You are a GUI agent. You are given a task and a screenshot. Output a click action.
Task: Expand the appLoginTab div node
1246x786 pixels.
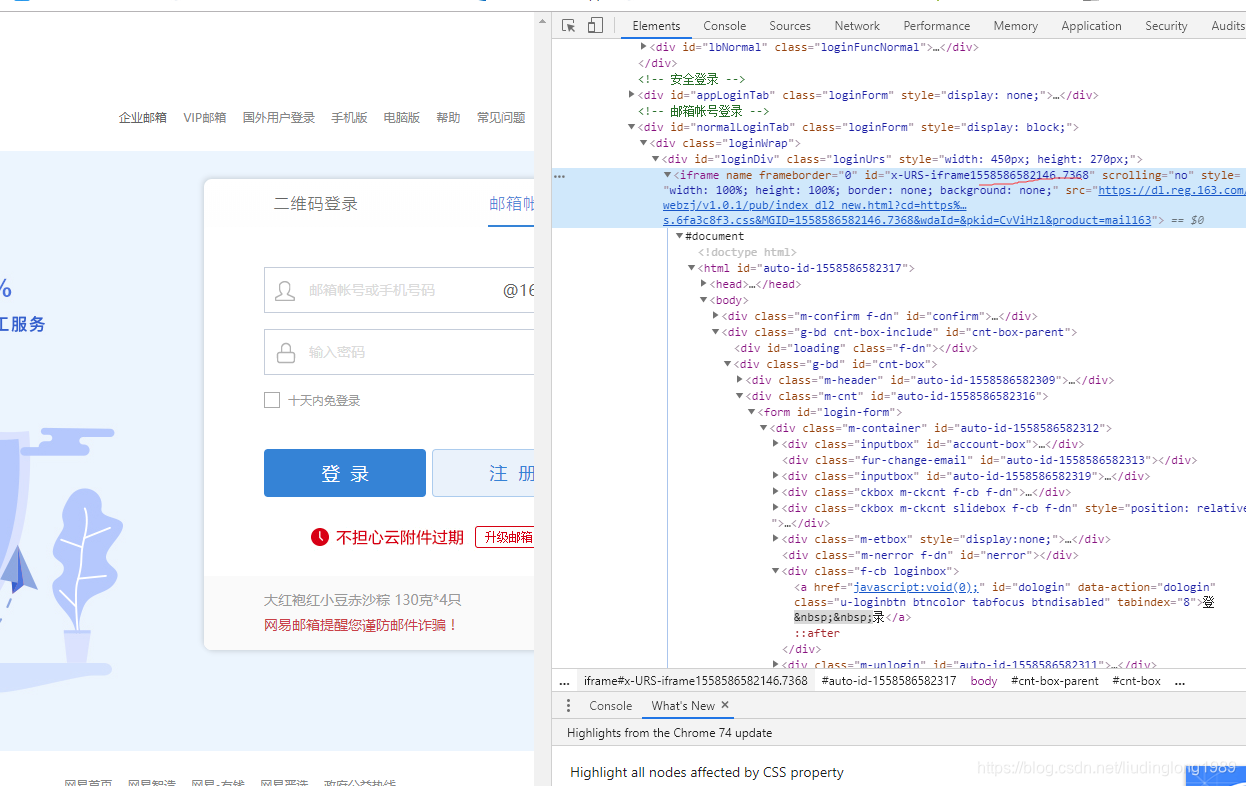tap(631, 95)
